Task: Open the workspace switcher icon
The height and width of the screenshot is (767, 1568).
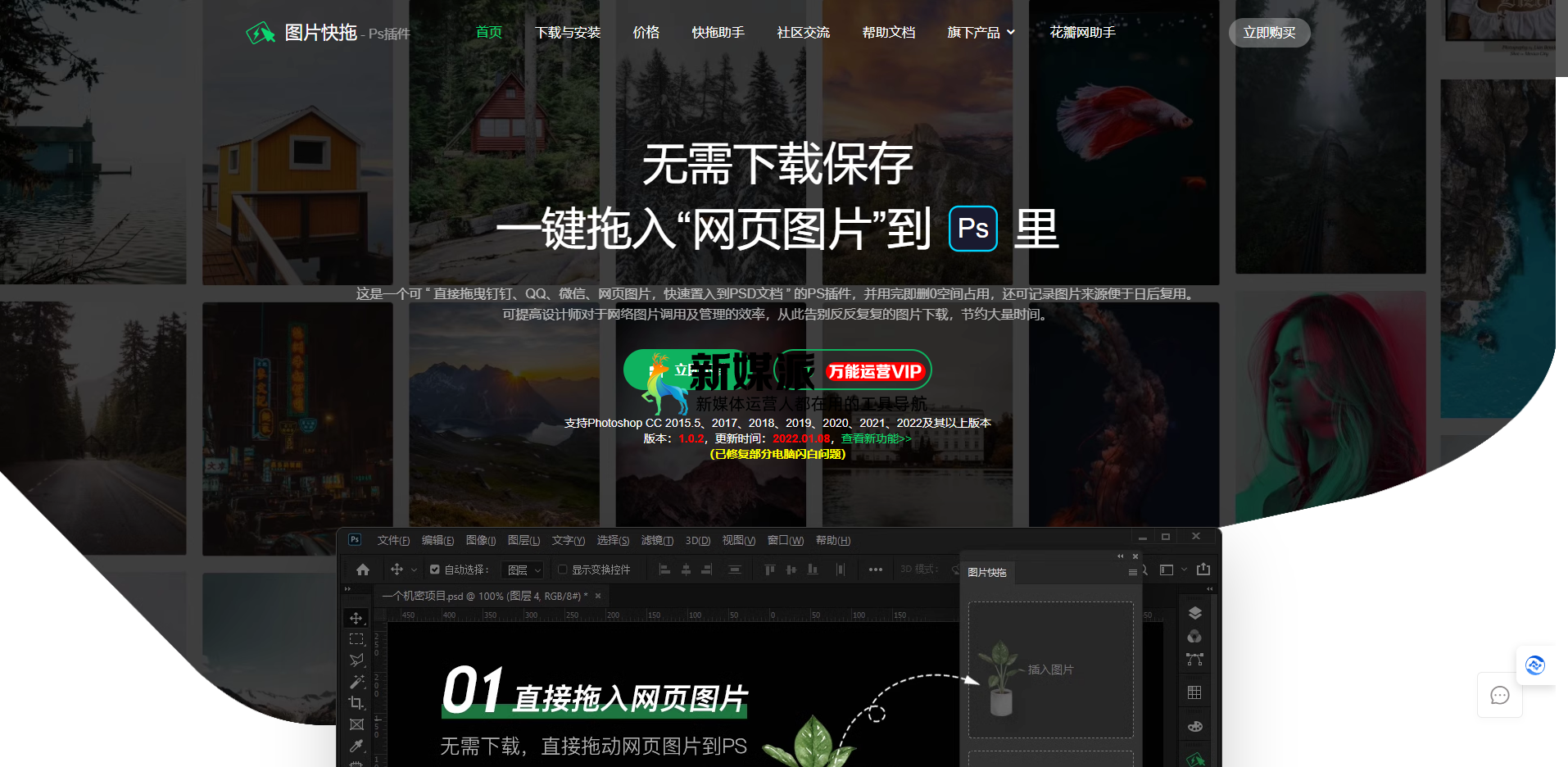Action: [1167, 570]
